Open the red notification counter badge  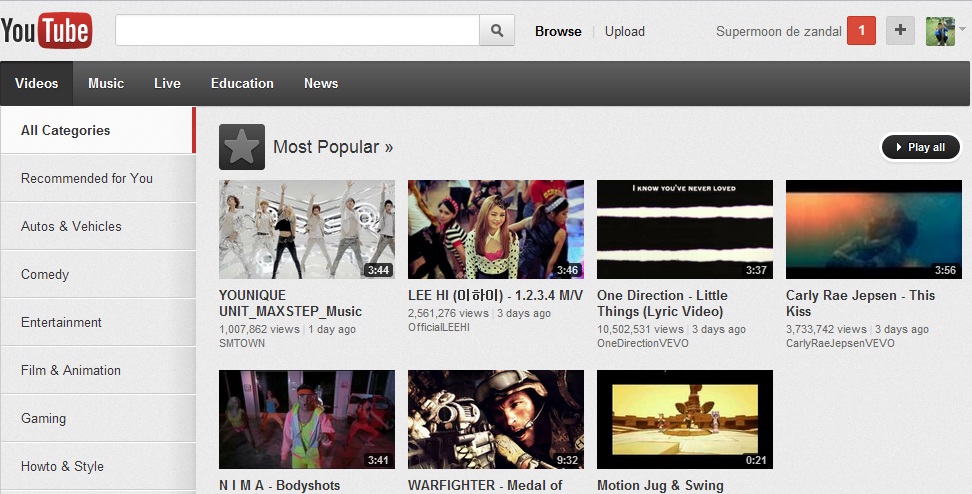pyautogui.click(x=861, y=30)
